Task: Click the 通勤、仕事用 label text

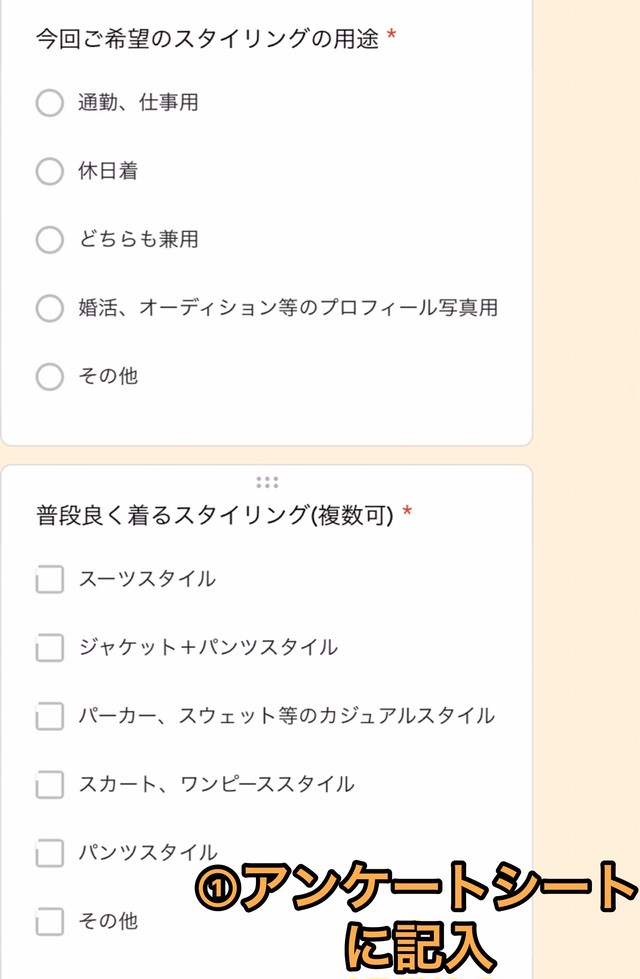Action: click(139, 102)
